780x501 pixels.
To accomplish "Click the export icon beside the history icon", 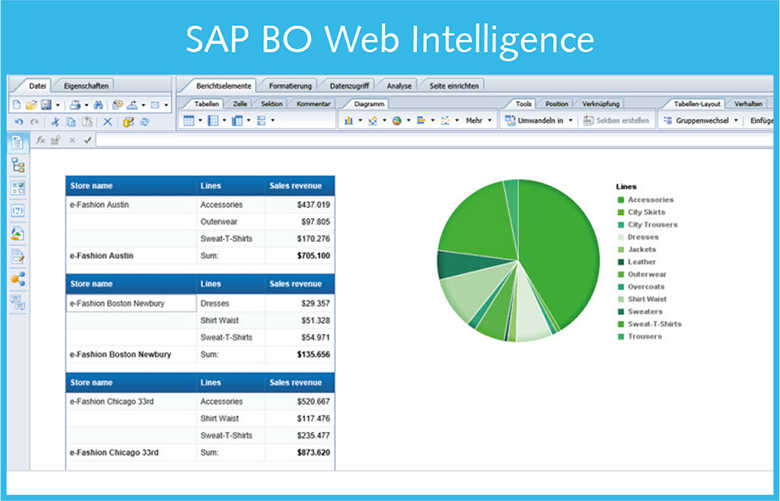I will pyautogui.click(x=132, y=105).
